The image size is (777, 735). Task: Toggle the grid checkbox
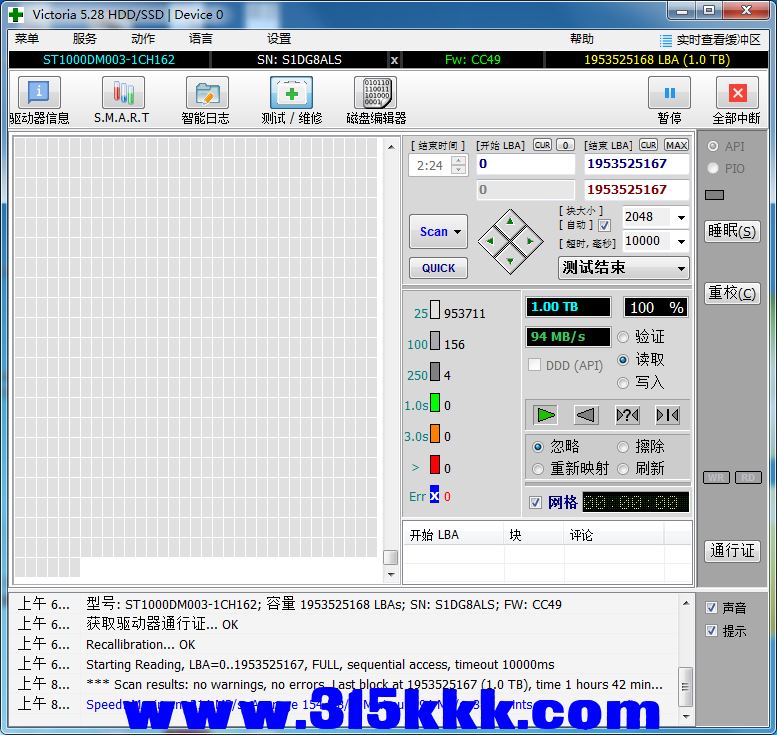pos(535,503)
